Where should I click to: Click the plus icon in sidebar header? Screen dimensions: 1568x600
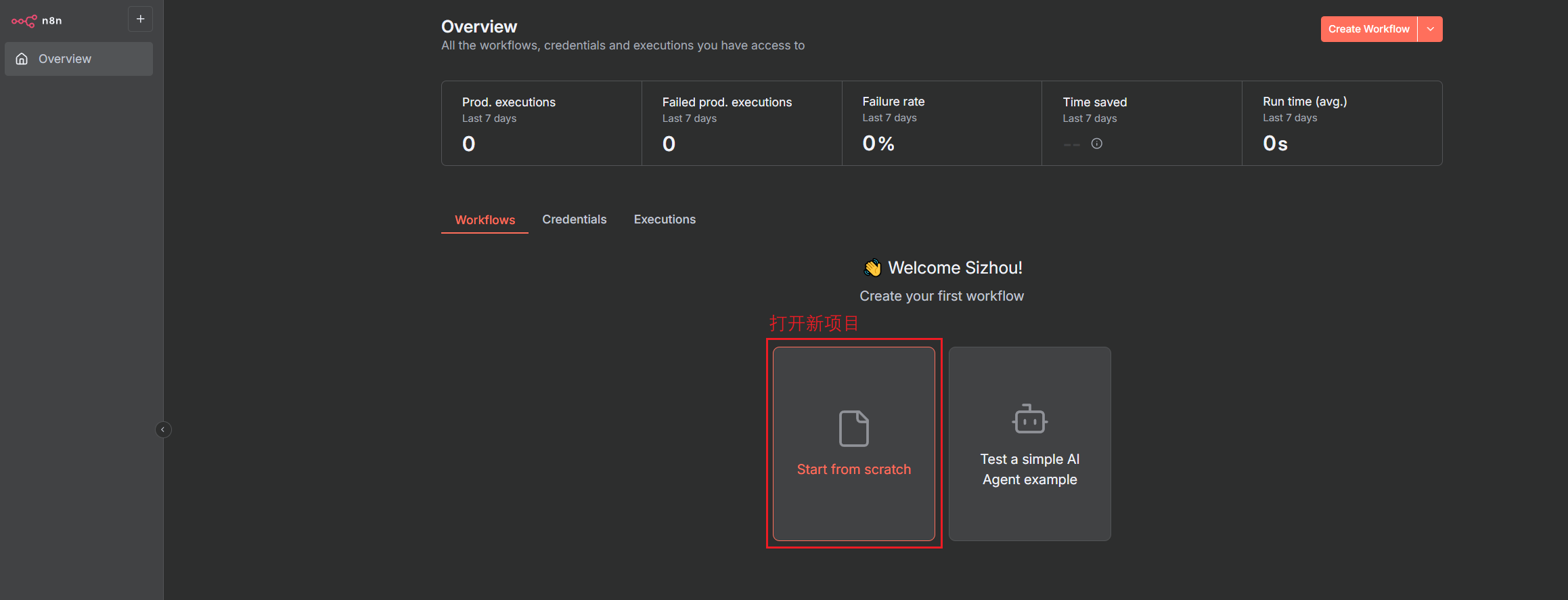[x=140, y=20]
